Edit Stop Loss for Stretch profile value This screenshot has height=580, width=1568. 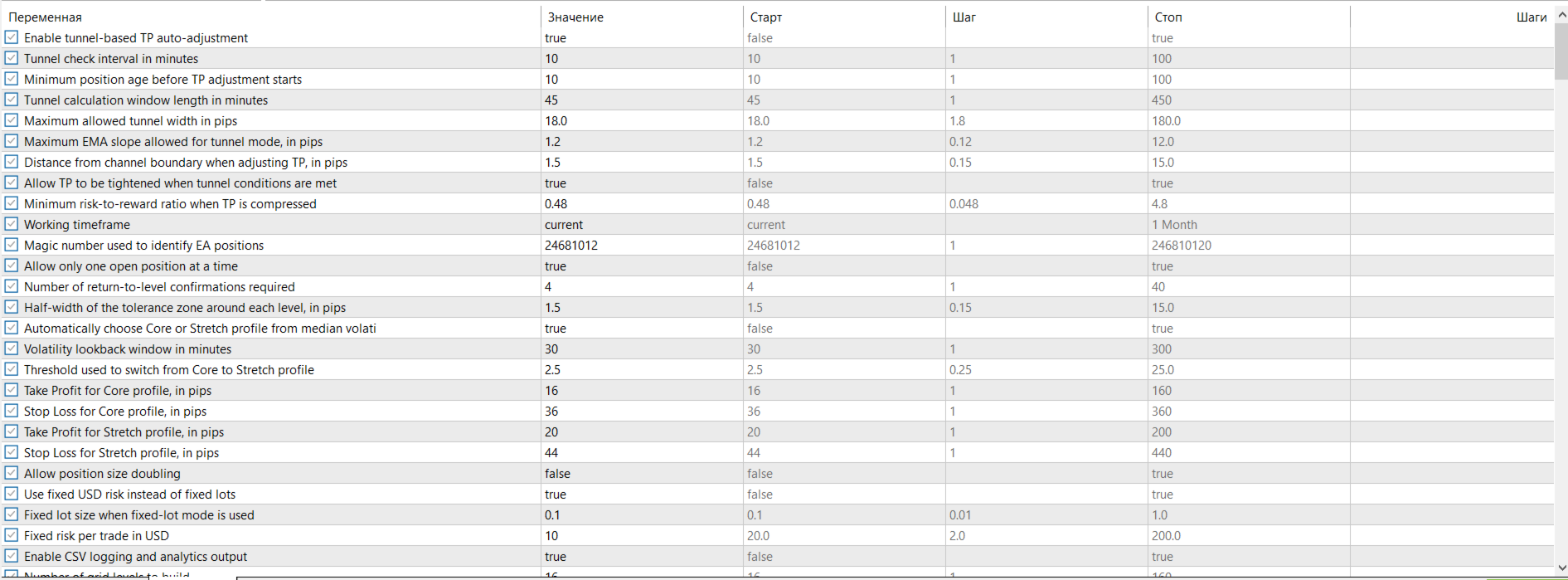point(642,452)
